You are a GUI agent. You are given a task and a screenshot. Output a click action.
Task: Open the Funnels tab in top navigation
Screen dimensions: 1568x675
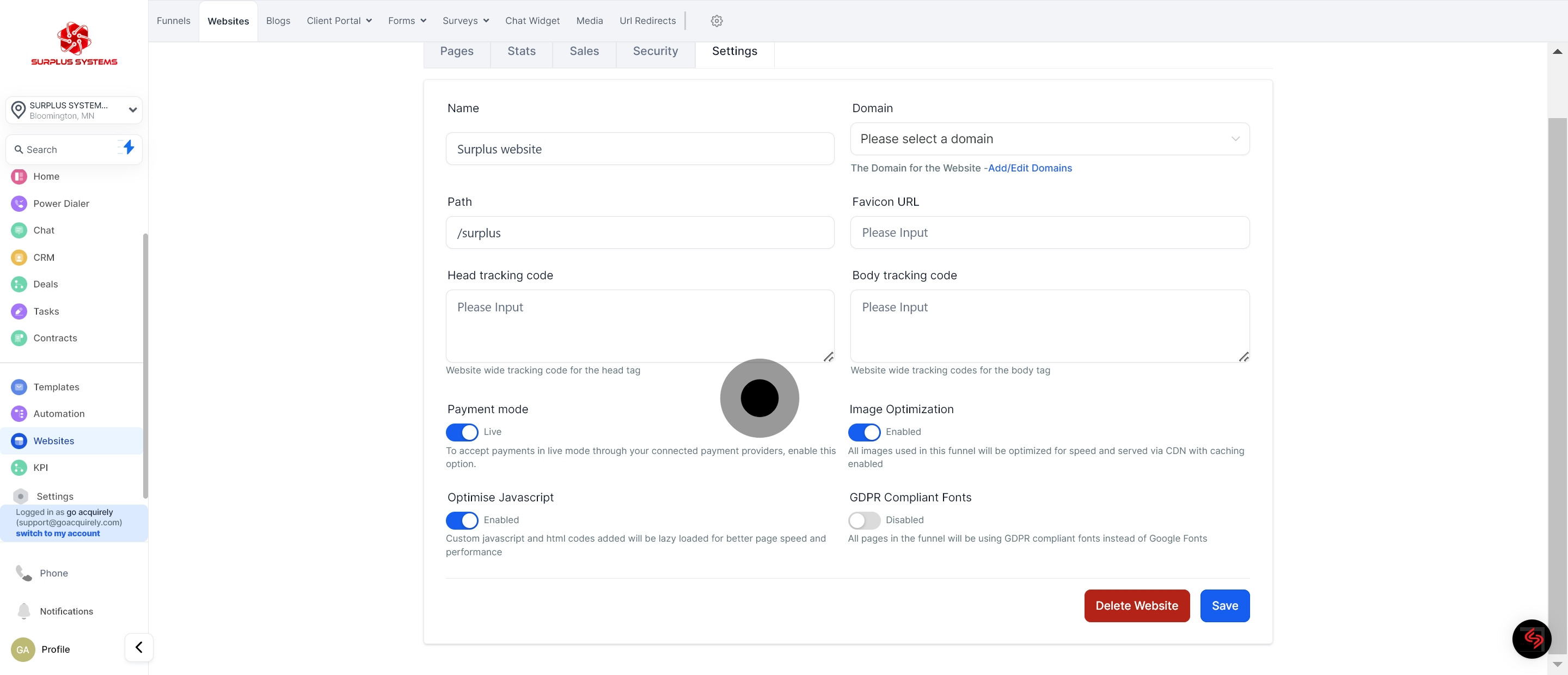[x=174, y=21]
